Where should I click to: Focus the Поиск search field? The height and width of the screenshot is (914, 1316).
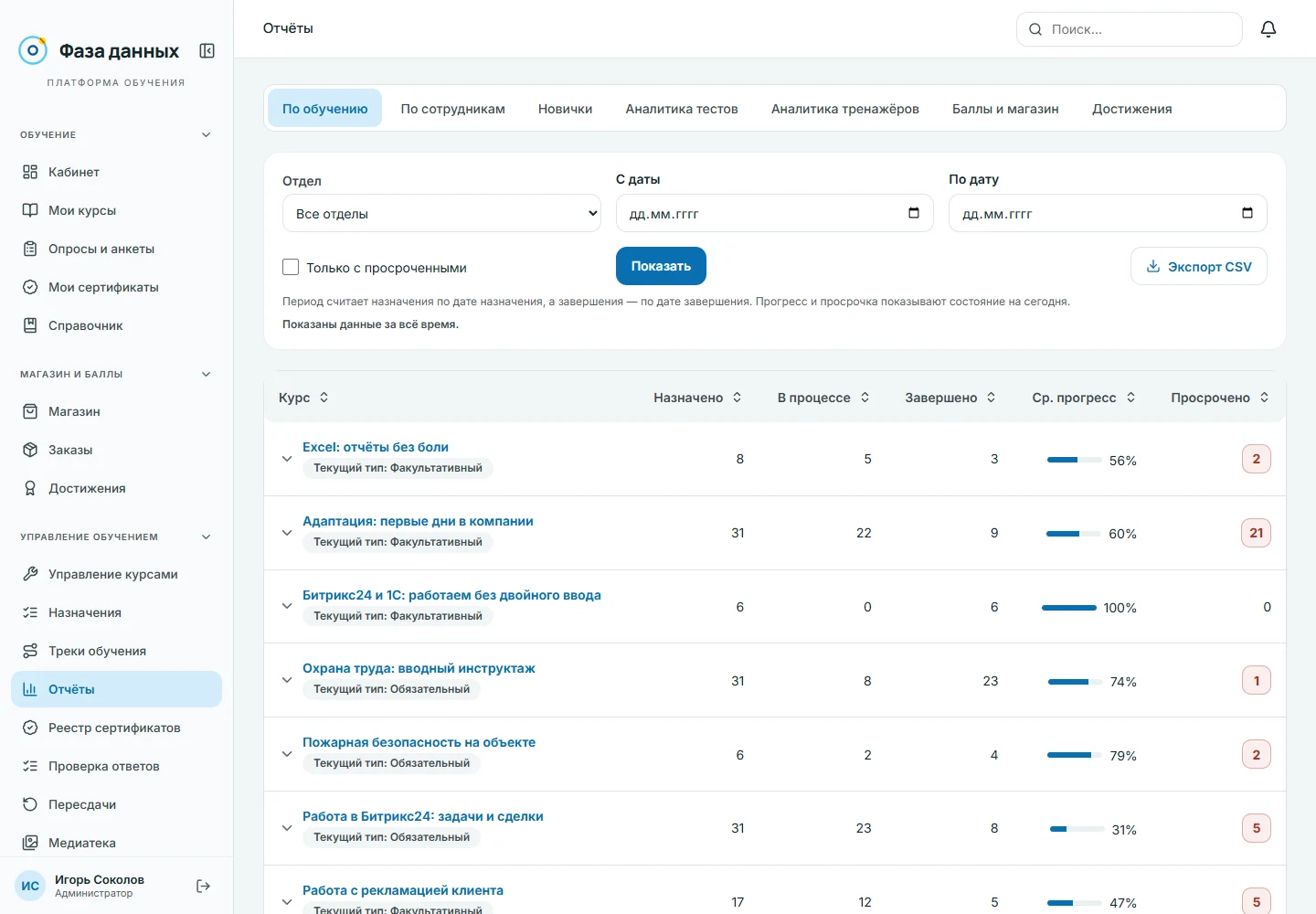(x=1130, y=29)
